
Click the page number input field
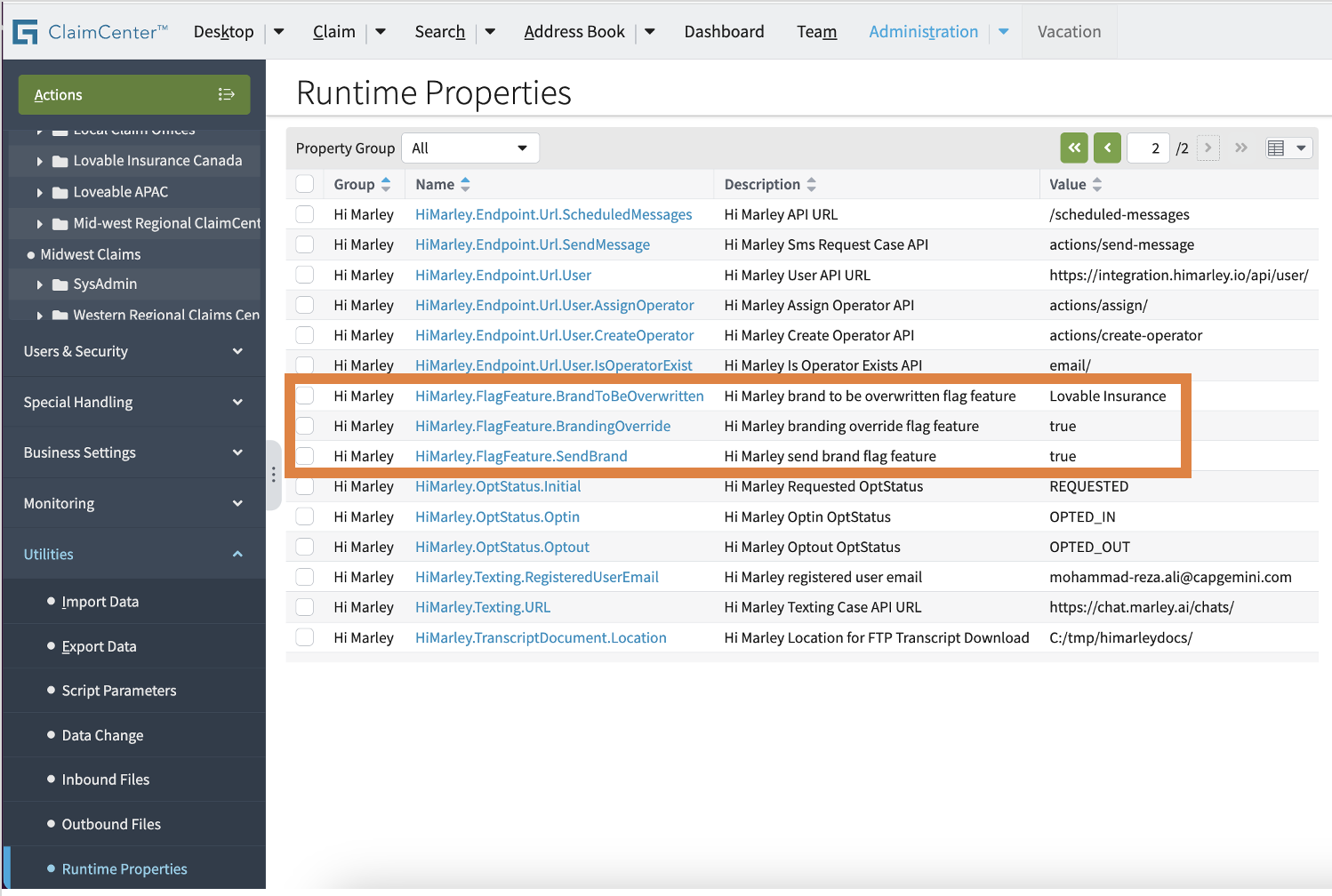(x=1147, y=148)
